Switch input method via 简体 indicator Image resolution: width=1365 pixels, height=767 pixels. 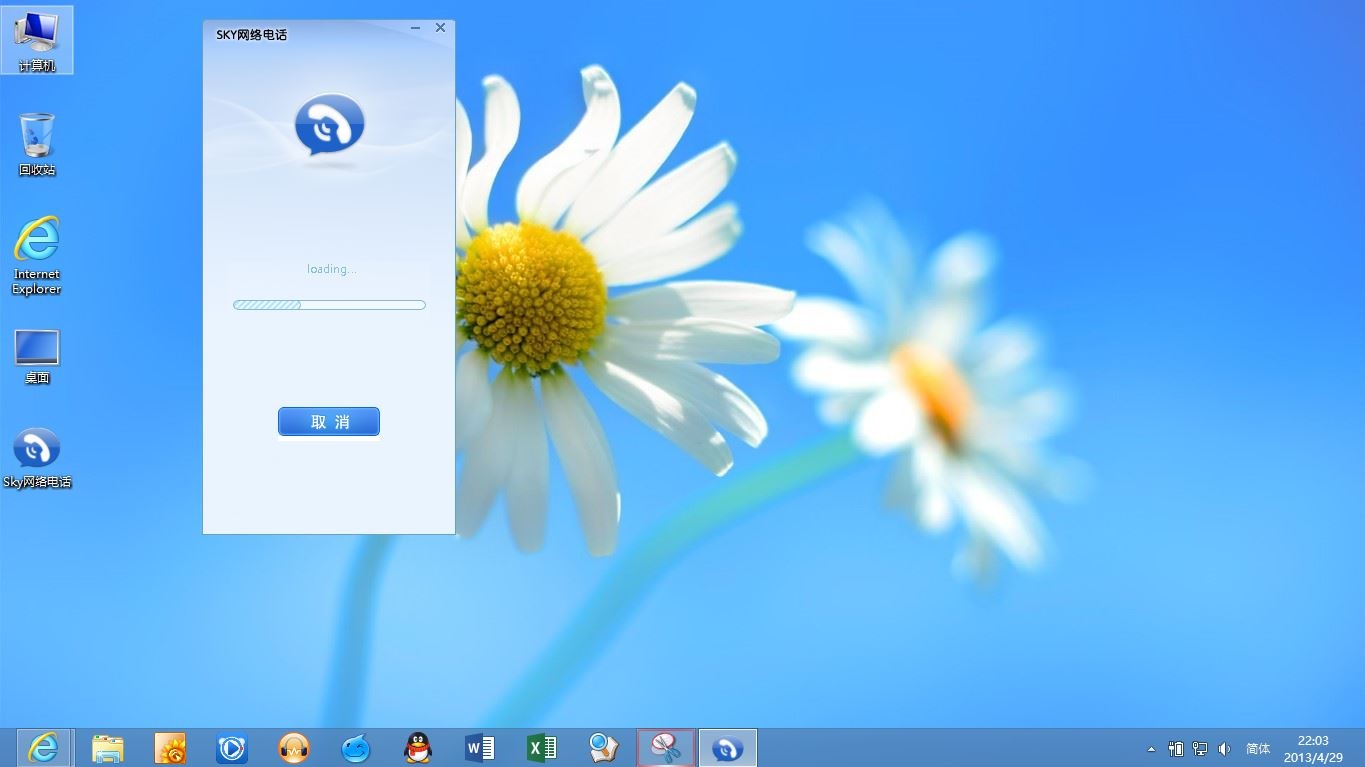(x=1258, y=749)
